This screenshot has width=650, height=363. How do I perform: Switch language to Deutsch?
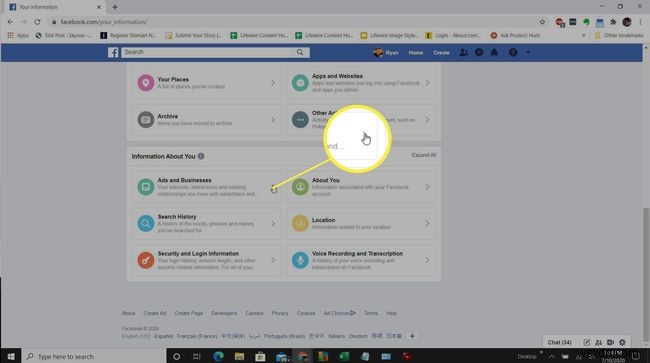(358, 336)
